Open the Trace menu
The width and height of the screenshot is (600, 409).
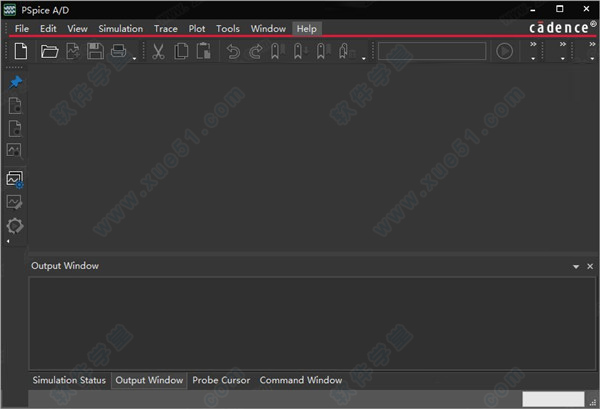point(166,29)
